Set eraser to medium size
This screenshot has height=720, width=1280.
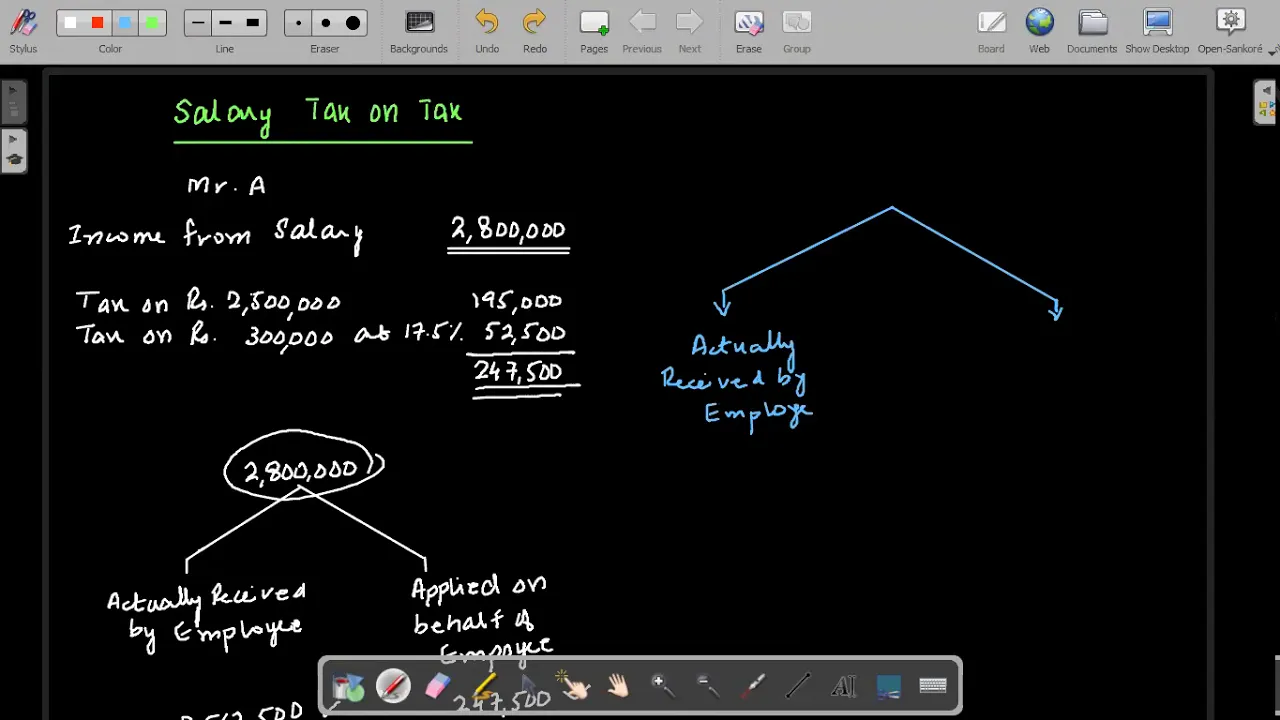point(325,23)
